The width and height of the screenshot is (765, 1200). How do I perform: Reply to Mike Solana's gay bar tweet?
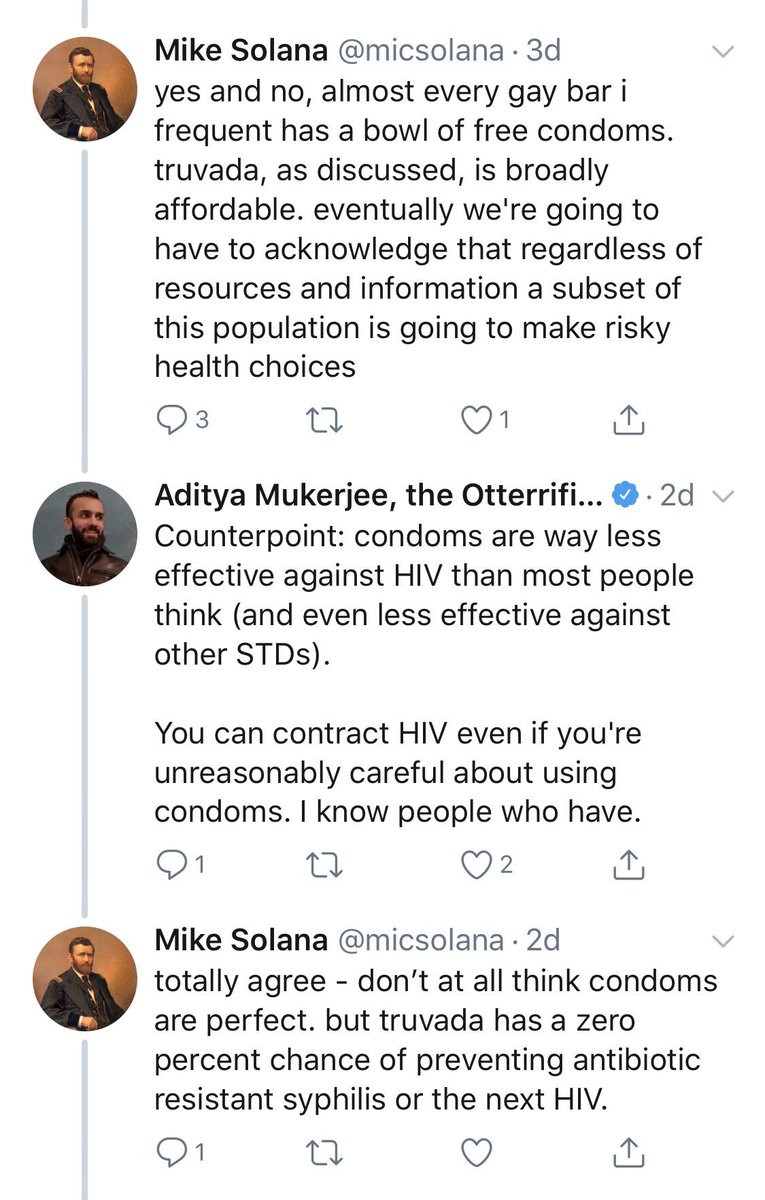click(171, 421)
